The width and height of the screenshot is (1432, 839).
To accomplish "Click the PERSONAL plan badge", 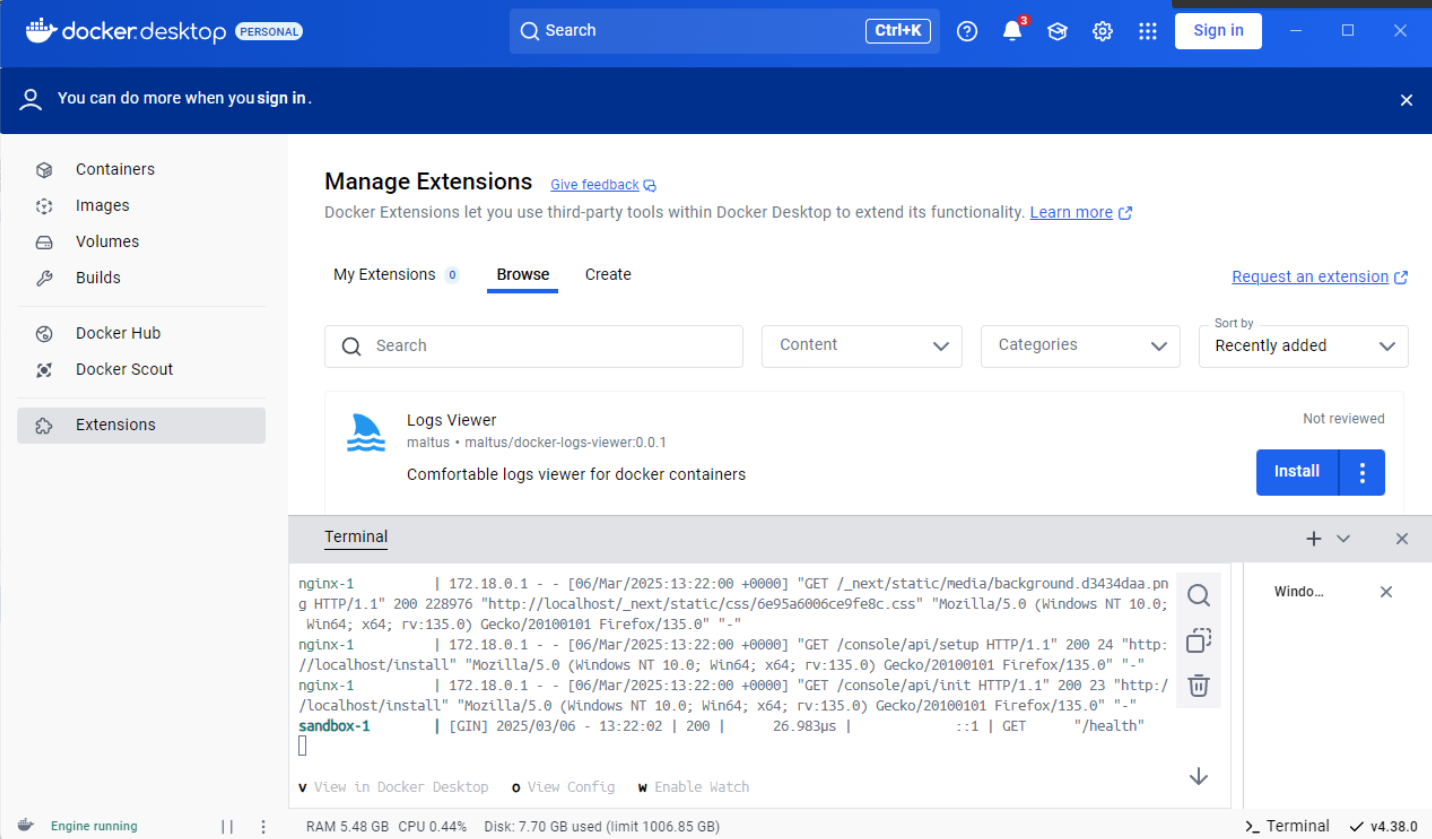I will click(269, 31).
